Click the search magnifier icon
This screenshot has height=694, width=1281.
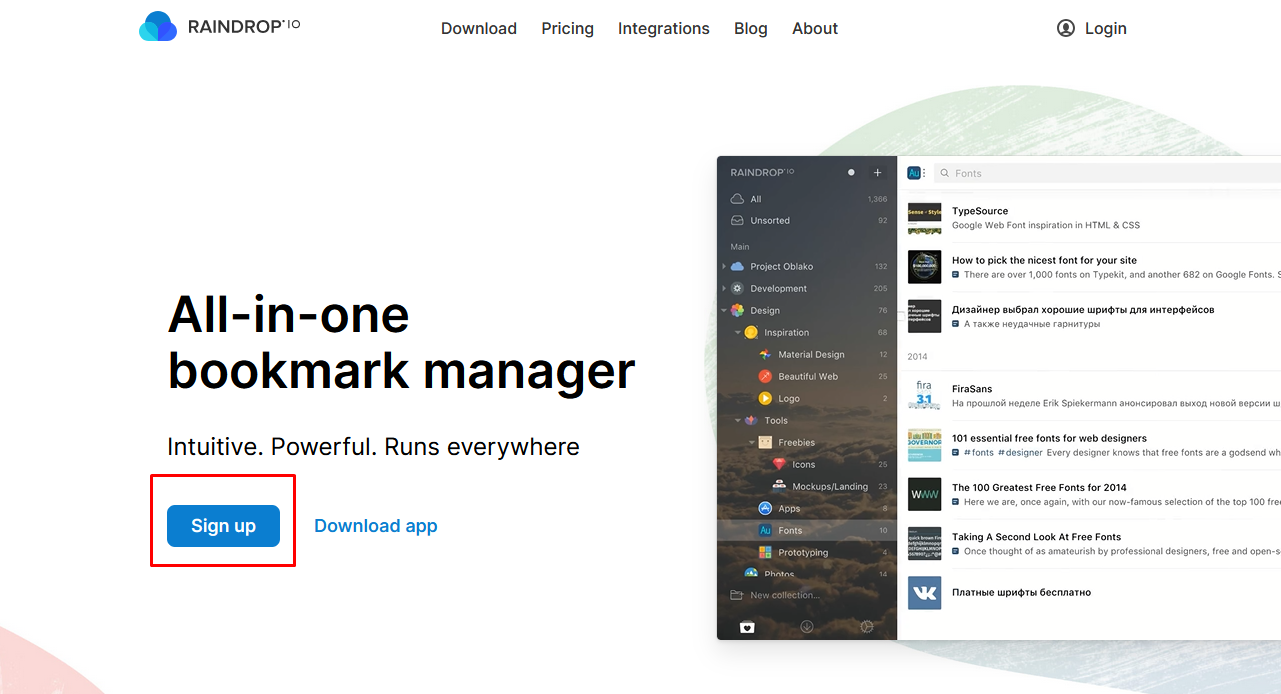coord(944,173)
